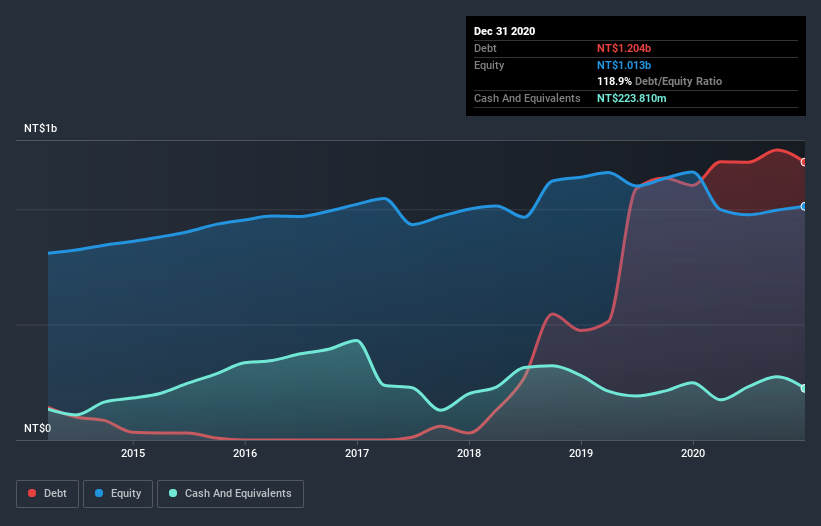This screenshot has width=821, height=526.
Task: Click the NT$1b y-axis label
Action: point(40,128)
